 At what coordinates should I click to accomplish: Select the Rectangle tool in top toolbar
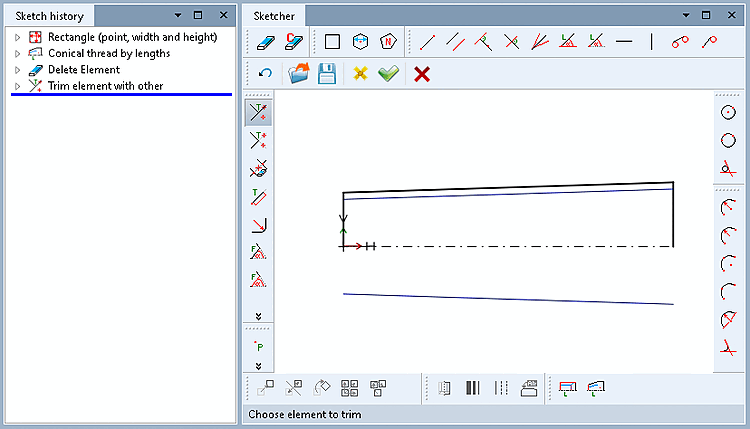coord(332,42)
